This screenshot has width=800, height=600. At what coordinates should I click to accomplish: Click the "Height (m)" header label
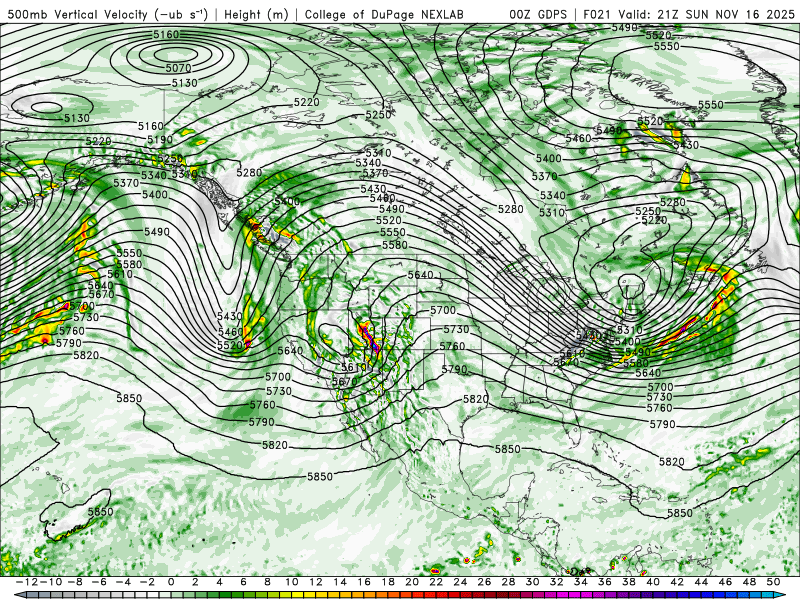coord(256,14)
